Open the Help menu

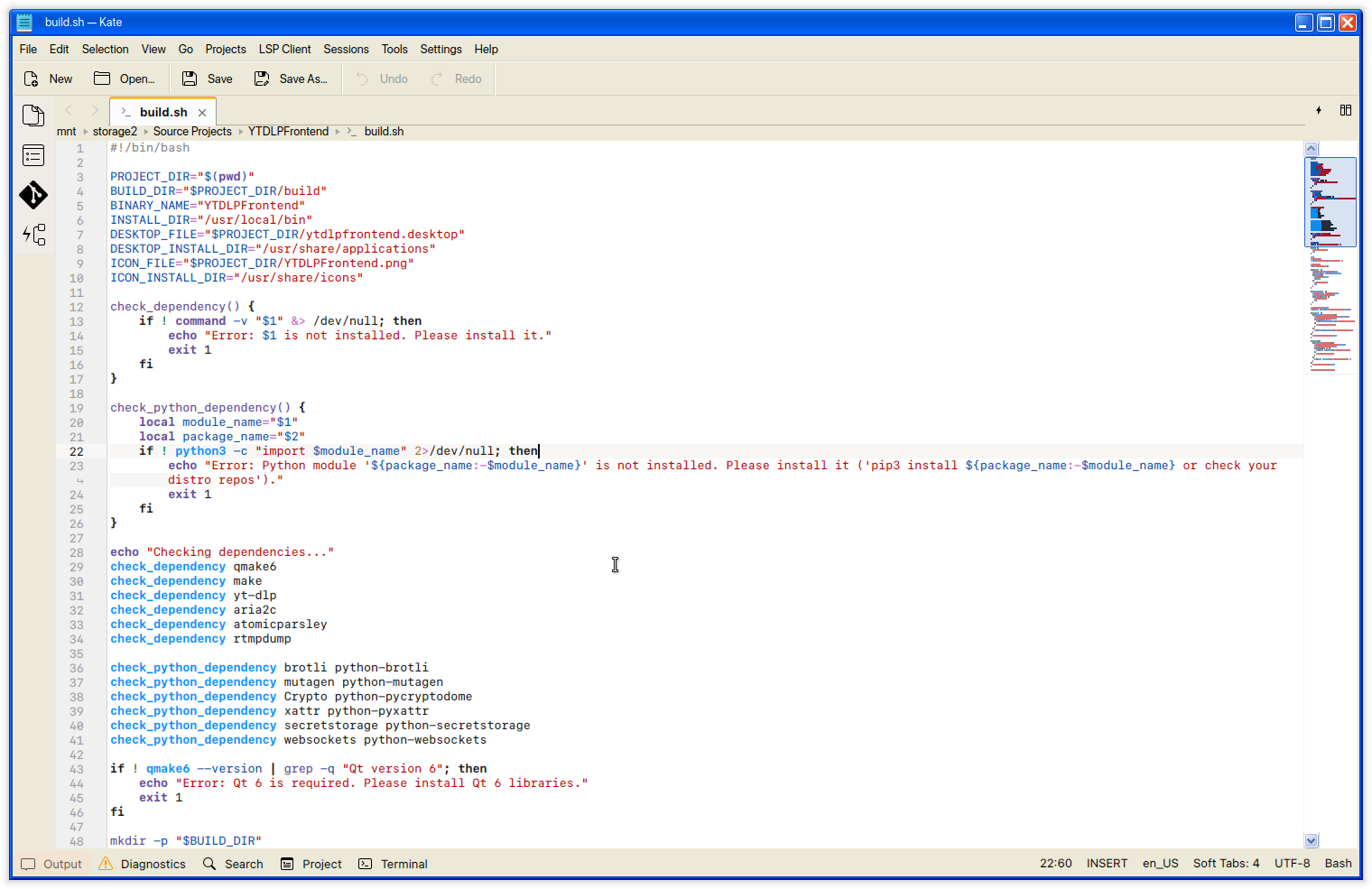[x=487, y=50]
